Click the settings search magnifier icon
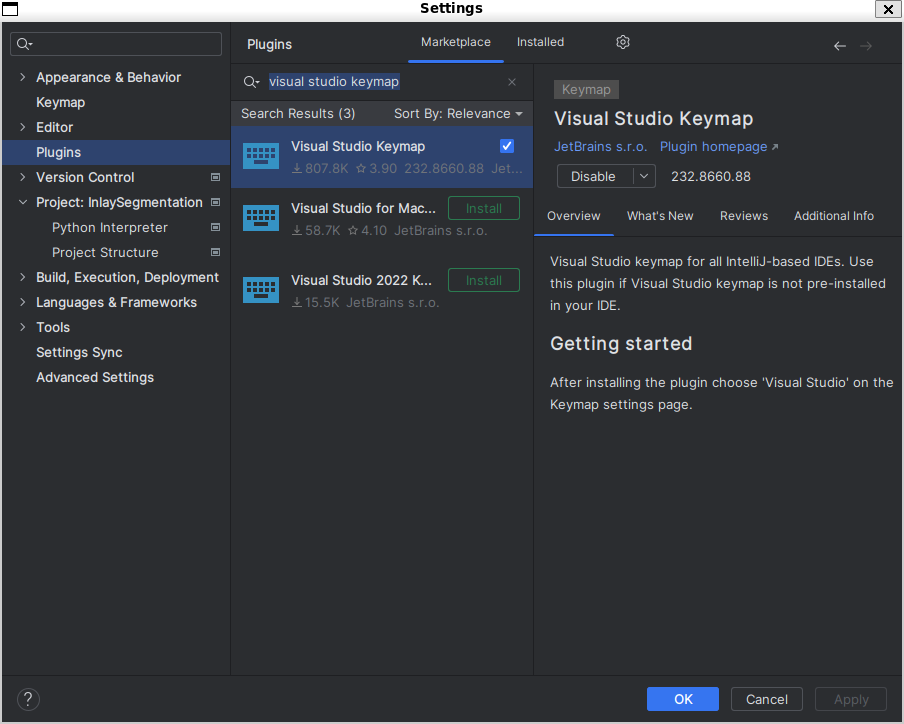Viewport: 904px width, 724px height. pos(24,44)
